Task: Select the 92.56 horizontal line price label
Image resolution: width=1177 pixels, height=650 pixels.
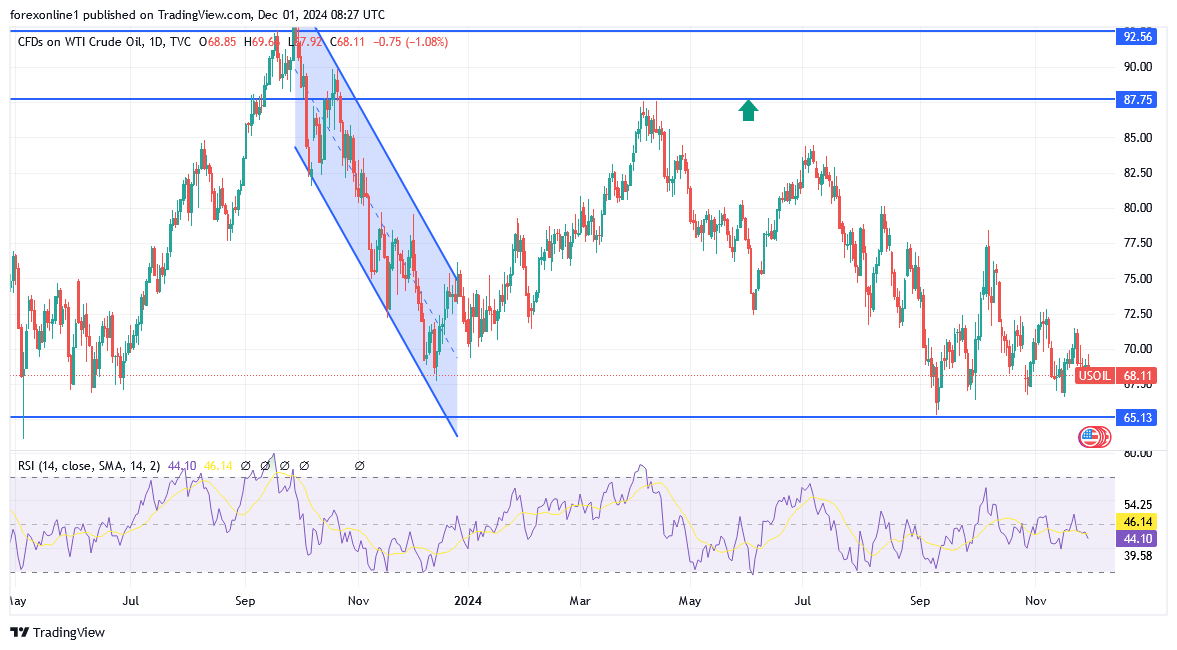Action: coord(1138,36)
